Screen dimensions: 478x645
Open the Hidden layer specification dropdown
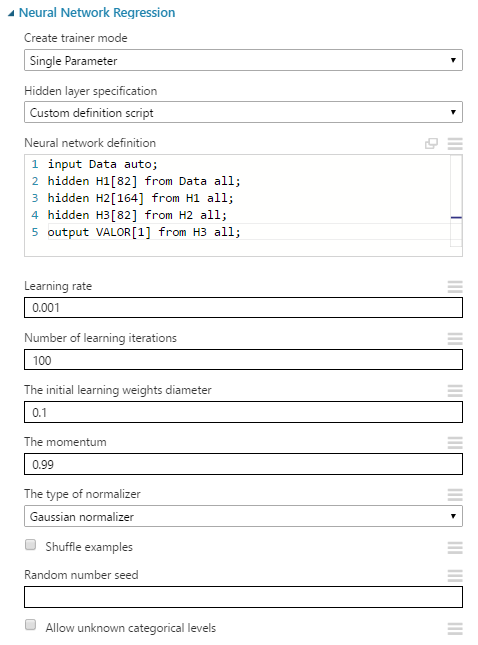tap(244, 112)
